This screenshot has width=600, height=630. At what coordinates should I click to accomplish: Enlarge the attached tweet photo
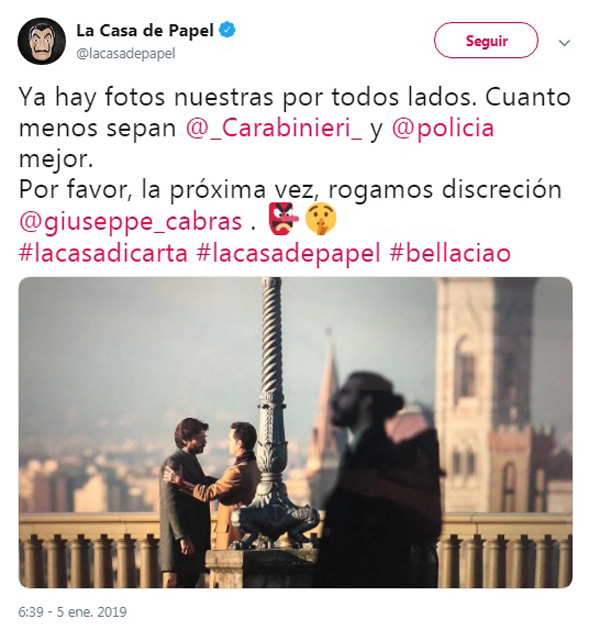[x=296, y=432]
